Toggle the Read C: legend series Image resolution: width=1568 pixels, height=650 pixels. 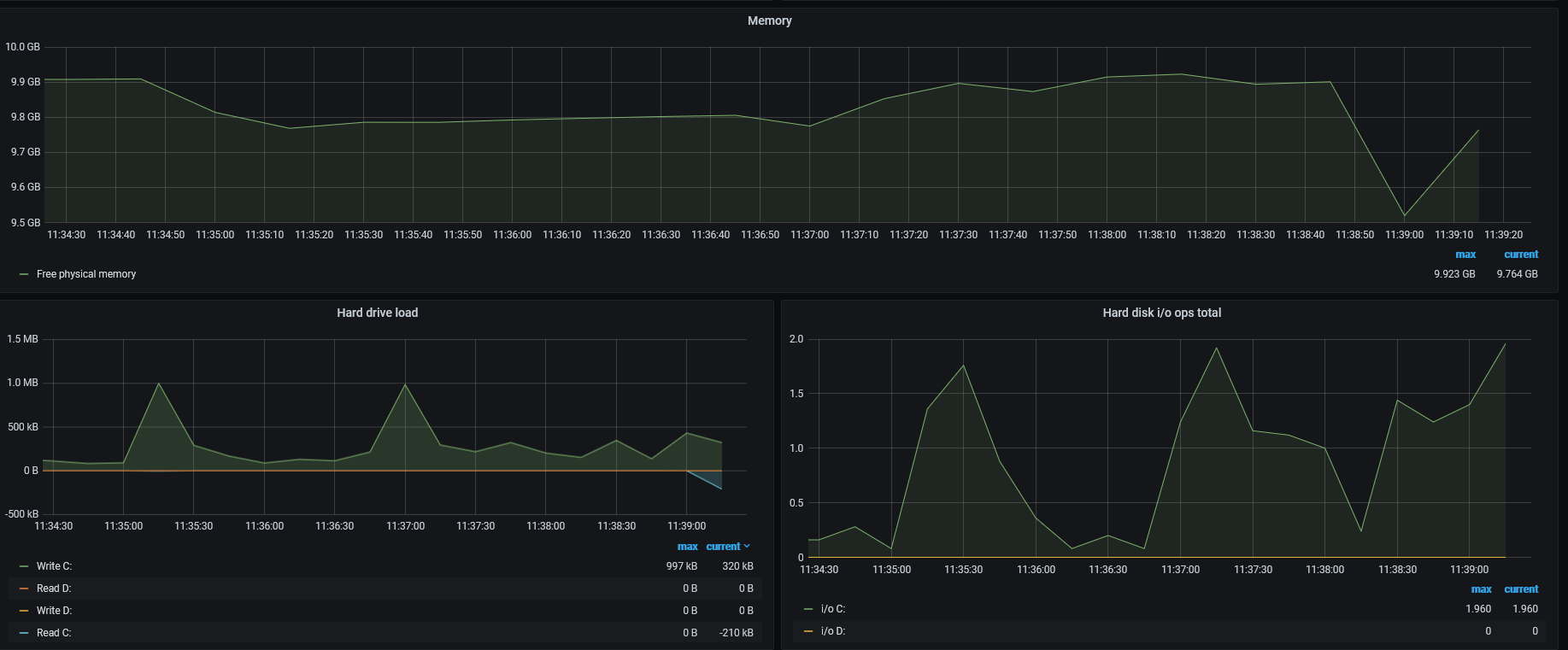pos(54,633)
